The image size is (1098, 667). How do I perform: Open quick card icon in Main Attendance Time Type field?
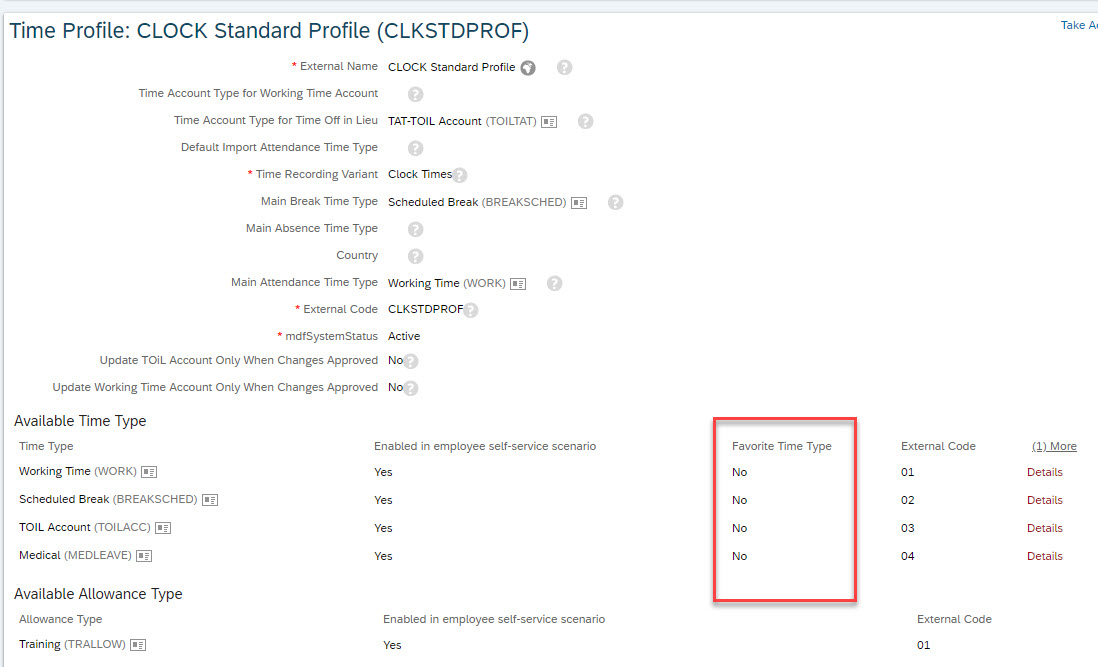[x=518, y=283]
